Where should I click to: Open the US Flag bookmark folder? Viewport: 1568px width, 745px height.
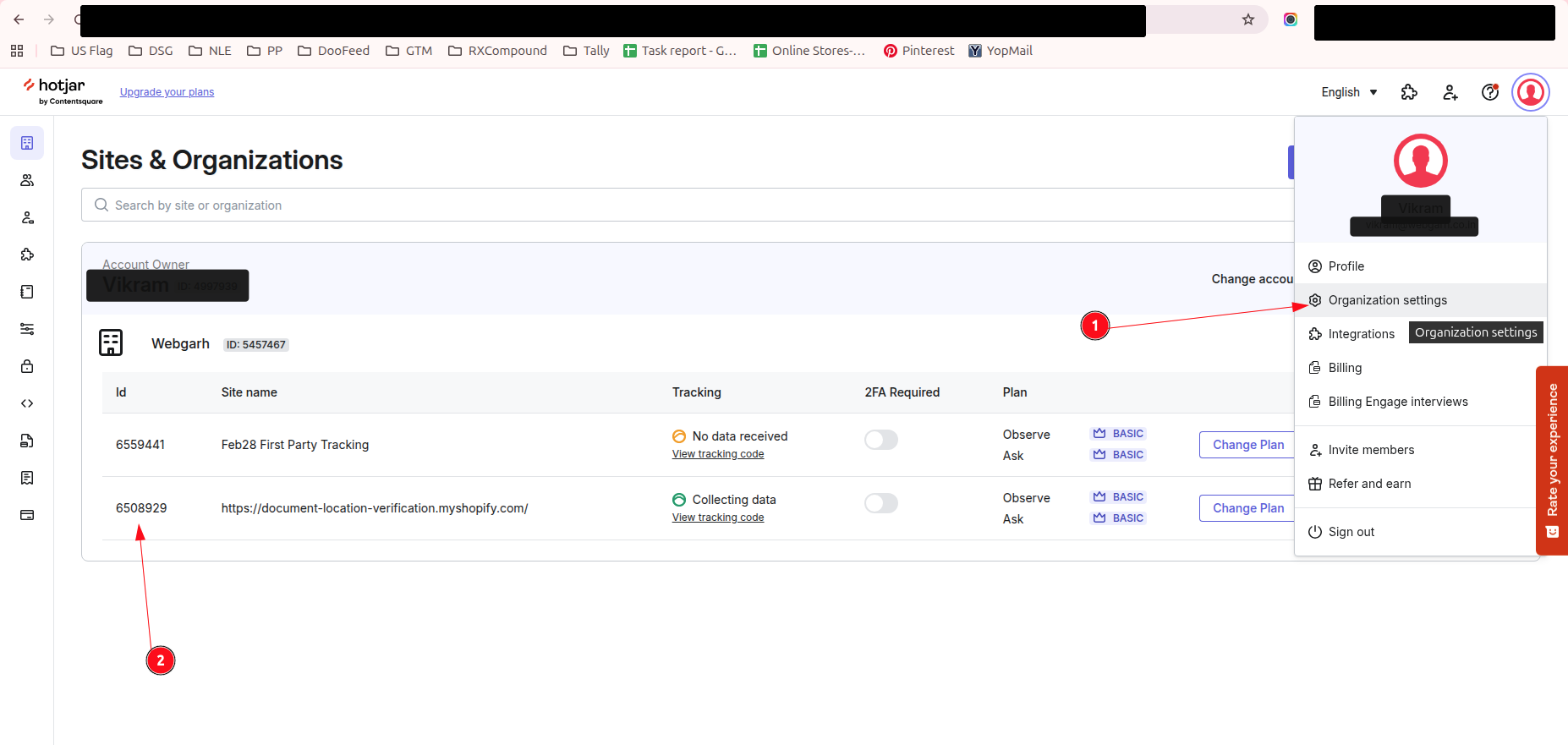(82, 51)
